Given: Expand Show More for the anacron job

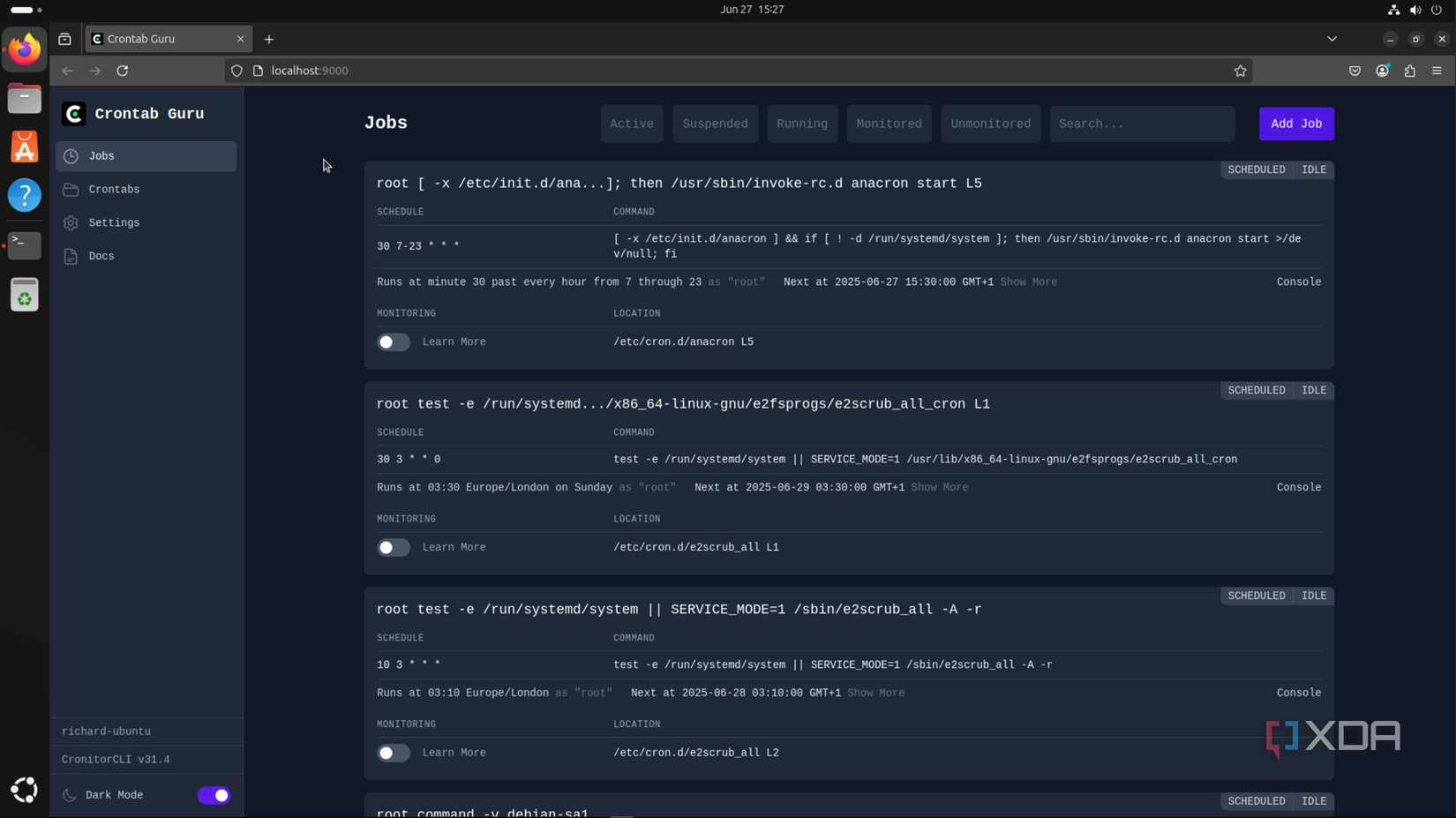Looking at the screenshot, I should tap(1027, 281).
